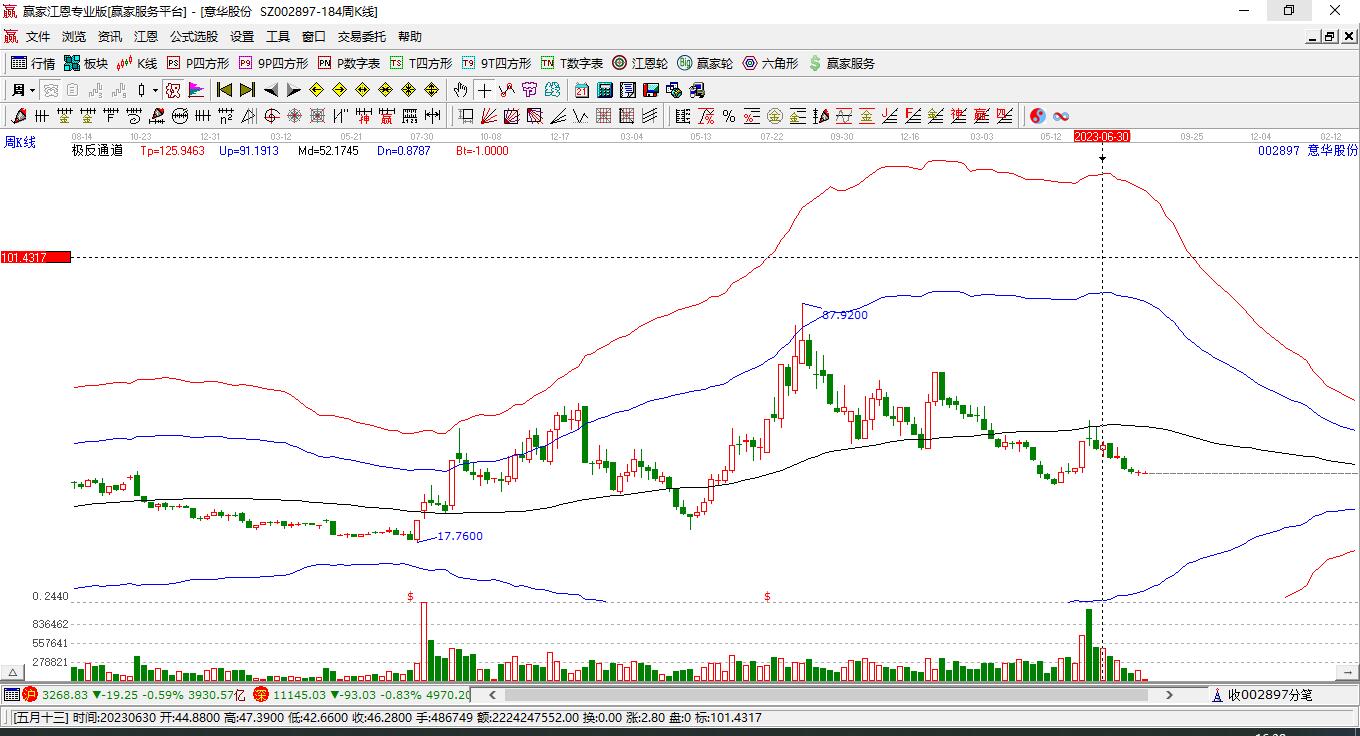Click the yellow diamond right-arrow icon
The width and height of the screenshot is (1360, 736).
339,90
